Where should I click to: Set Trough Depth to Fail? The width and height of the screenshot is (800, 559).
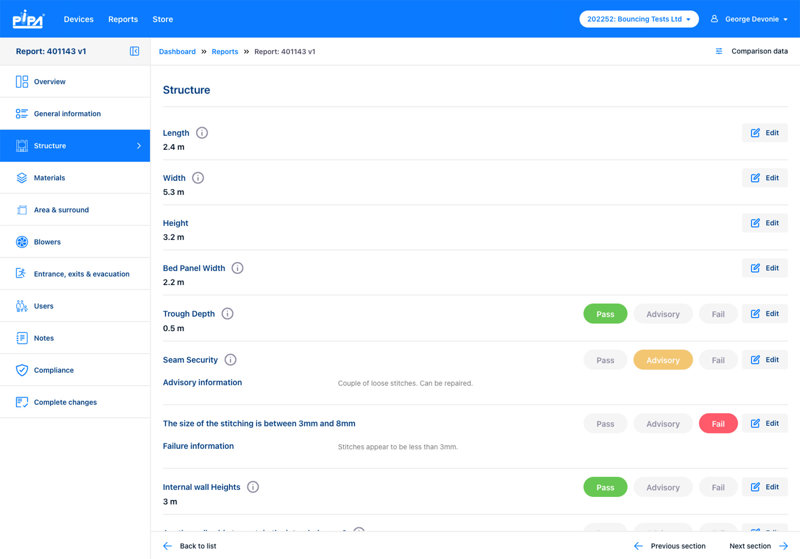pos(718,314)
